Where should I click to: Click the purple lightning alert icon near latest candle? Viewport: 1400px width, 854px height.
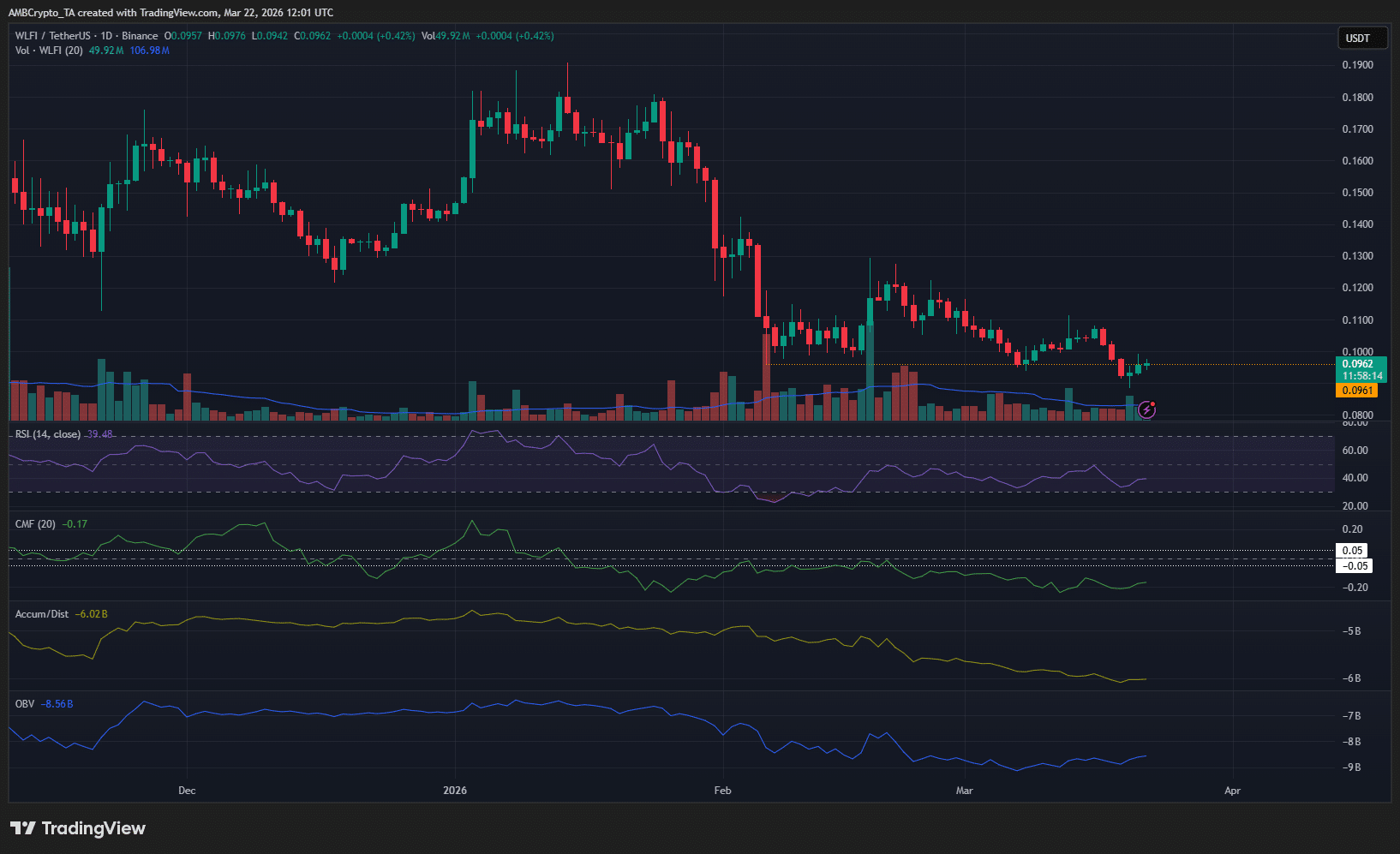click(1146, 409)
